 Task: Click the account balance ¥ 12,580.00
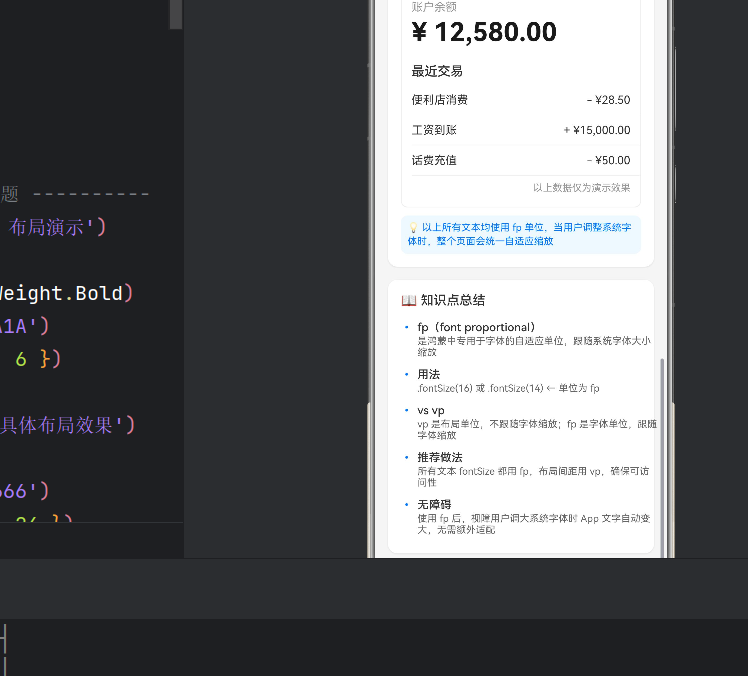coord(484,32)
